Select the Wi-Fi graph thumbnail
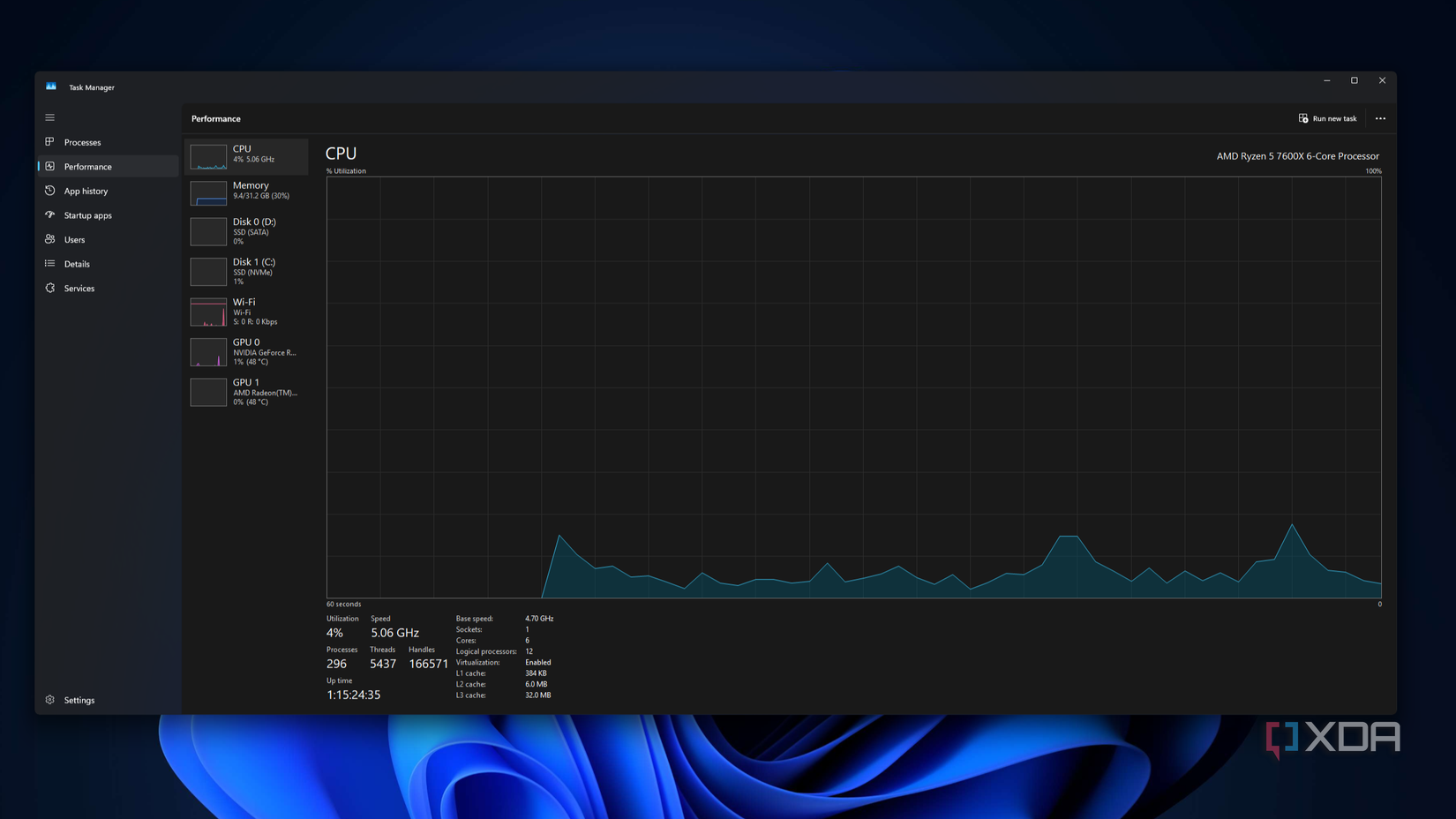This screenshot has width=1456, height=819. coord(208,312)
